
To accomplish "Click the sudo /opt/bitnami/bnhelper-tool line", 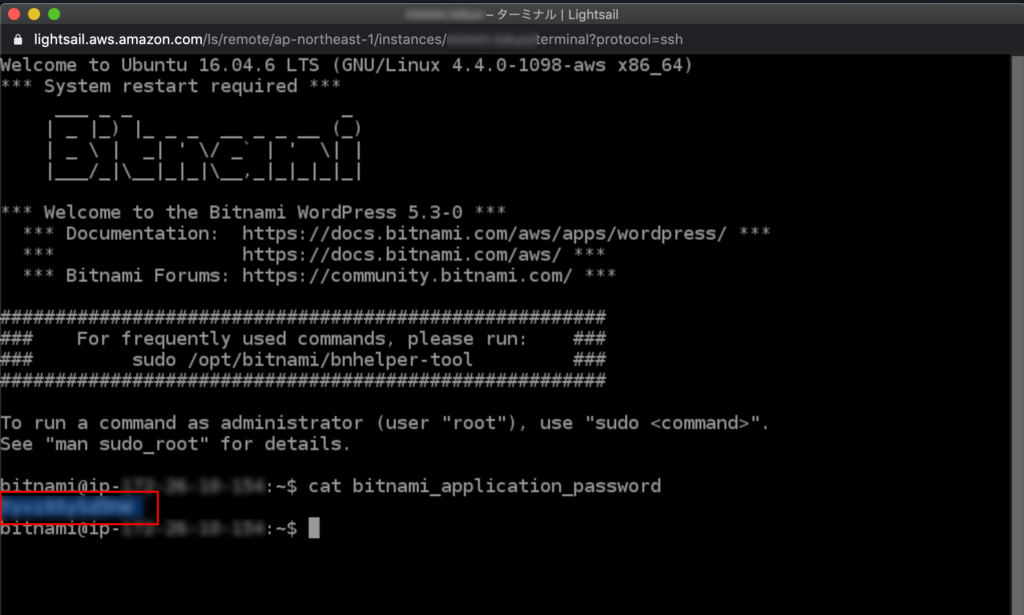I will 302,360.
